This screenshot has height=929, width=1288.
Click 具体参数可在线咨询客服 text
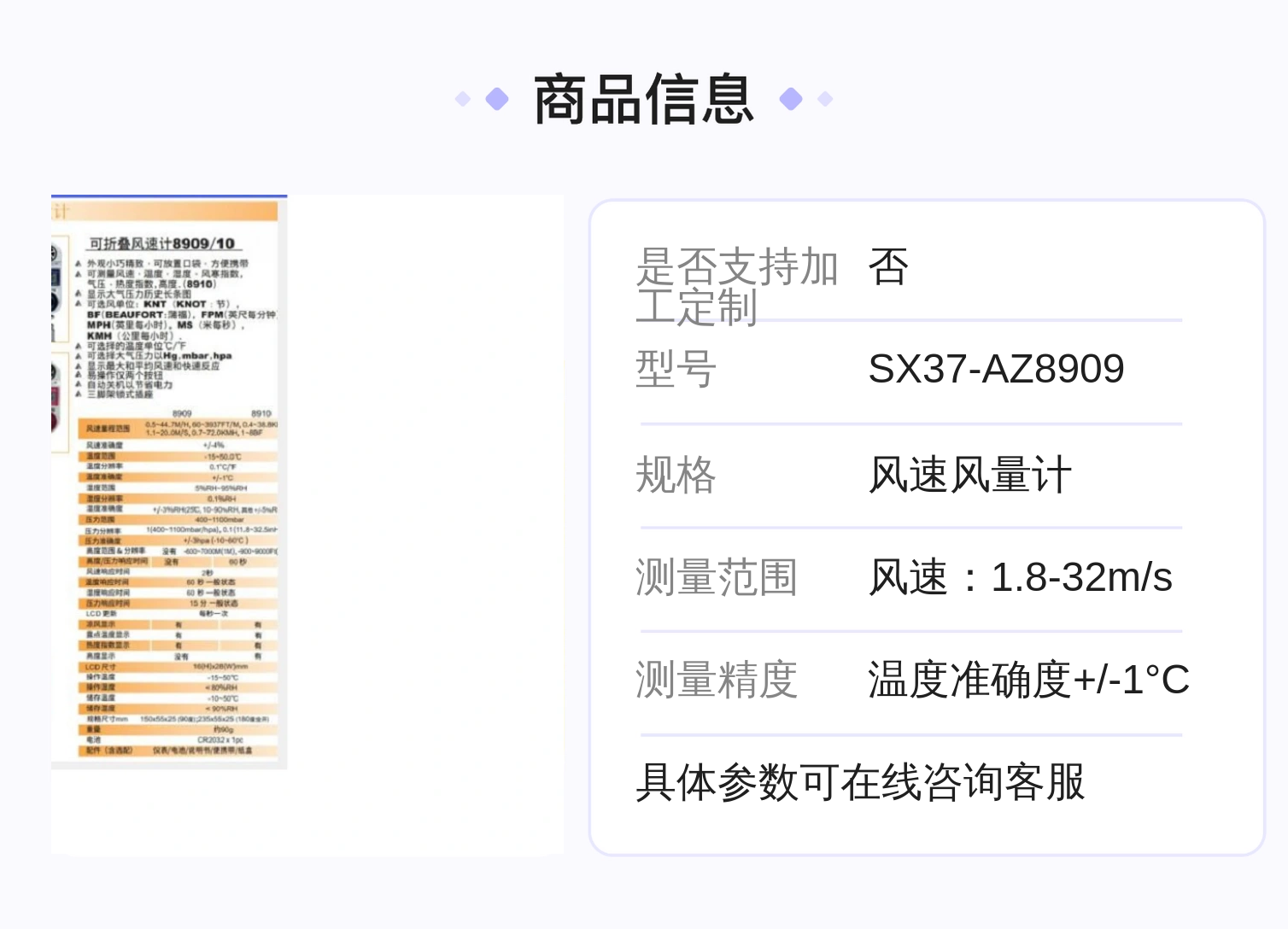point(860,782)
